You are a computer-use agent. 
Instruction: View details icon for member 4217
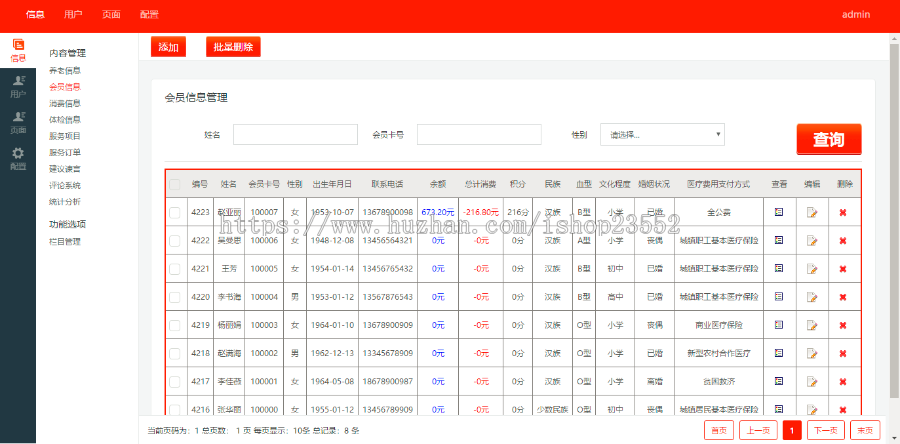779,381
